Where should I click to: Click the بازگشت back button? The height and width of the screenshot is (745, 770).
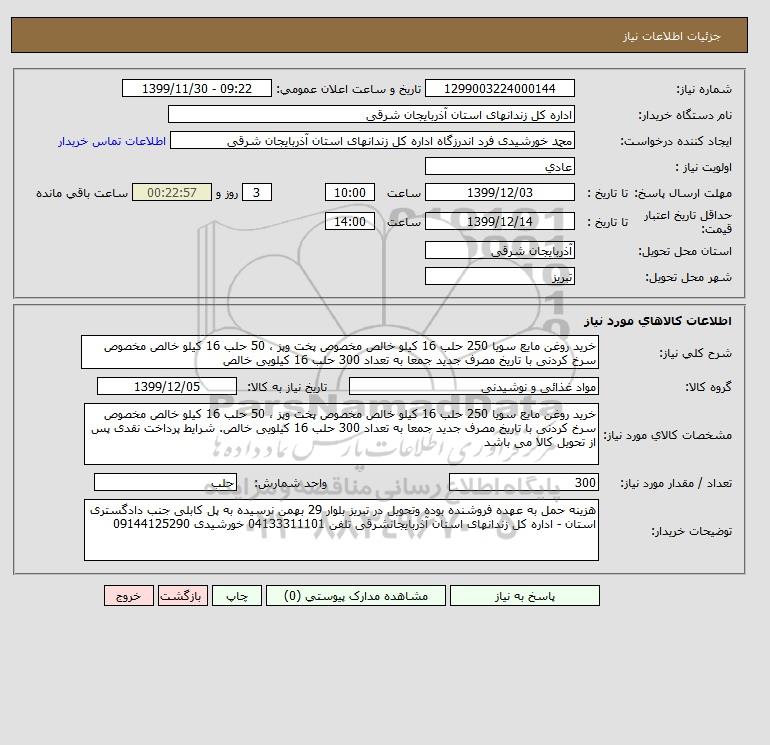(183, 595)
